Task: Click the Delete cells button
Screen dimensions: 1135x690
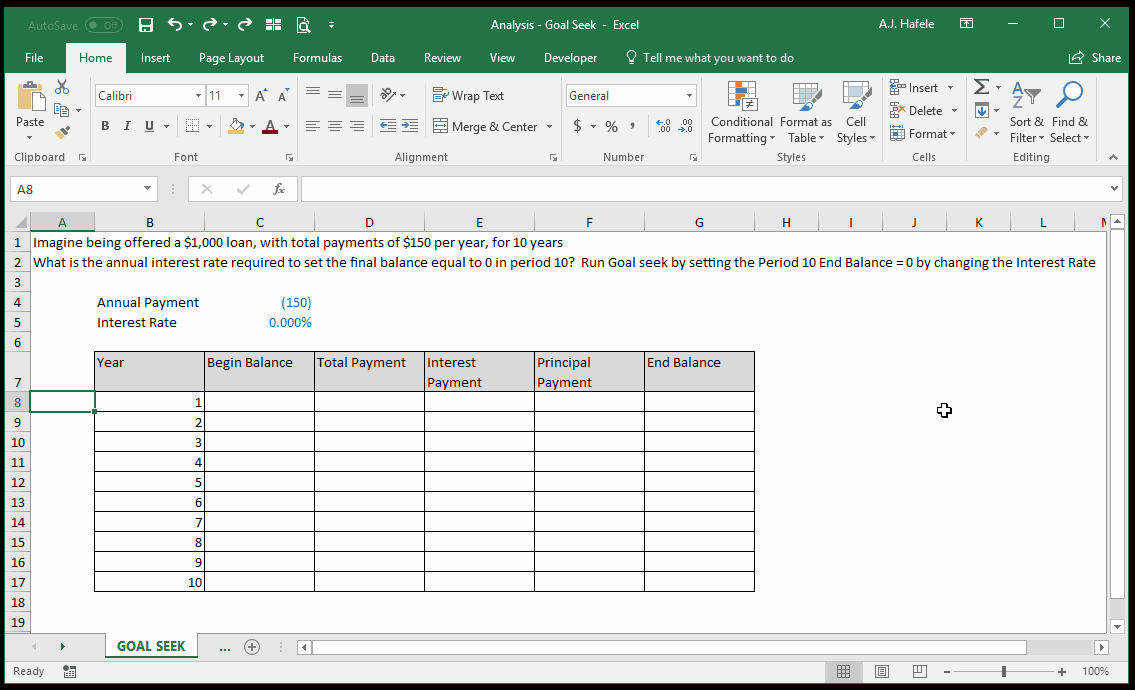Action: 916,111
